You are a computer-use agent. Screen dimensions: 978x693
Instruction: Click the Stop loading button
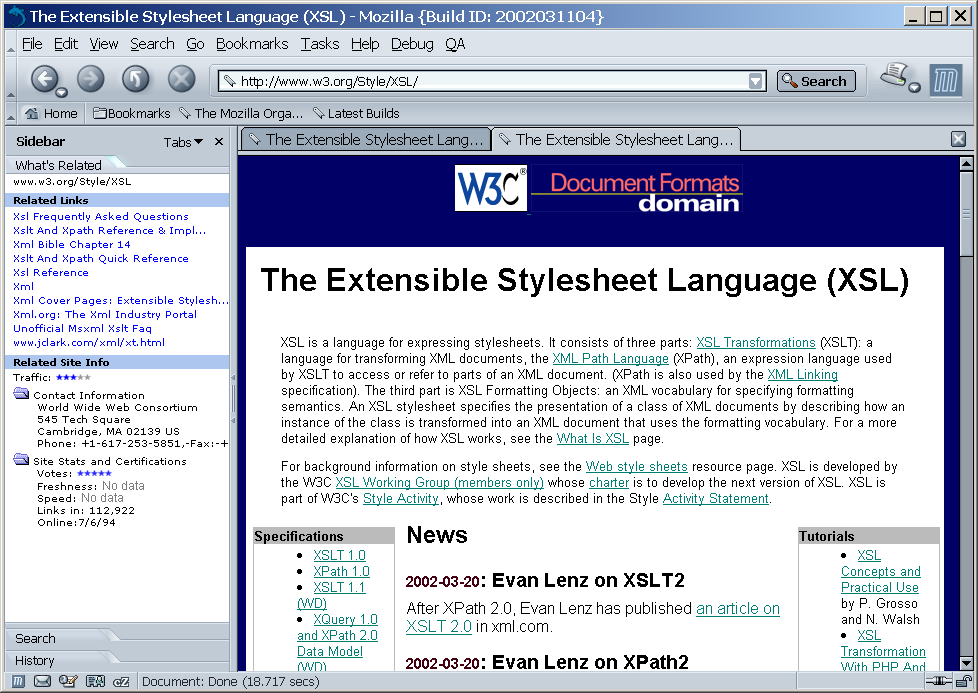182,79
